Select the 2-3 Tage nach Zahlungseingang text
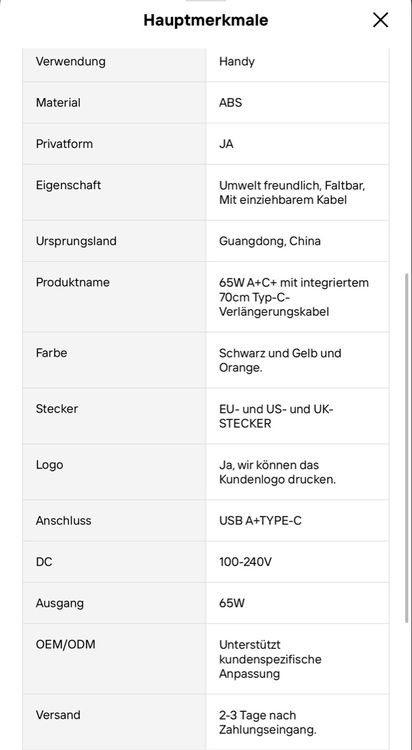 (268, 723)
